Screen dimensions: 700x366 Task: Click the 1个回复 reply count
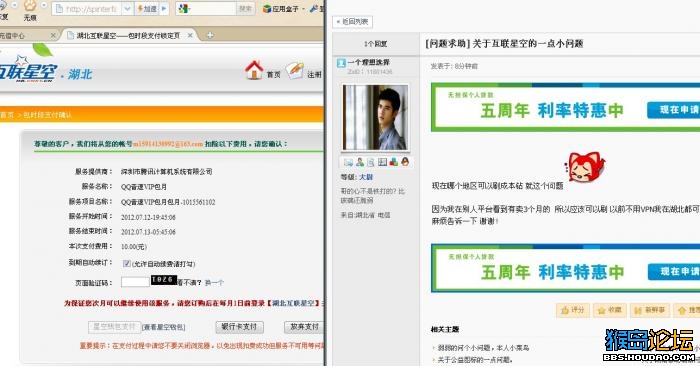pos(375,44)
